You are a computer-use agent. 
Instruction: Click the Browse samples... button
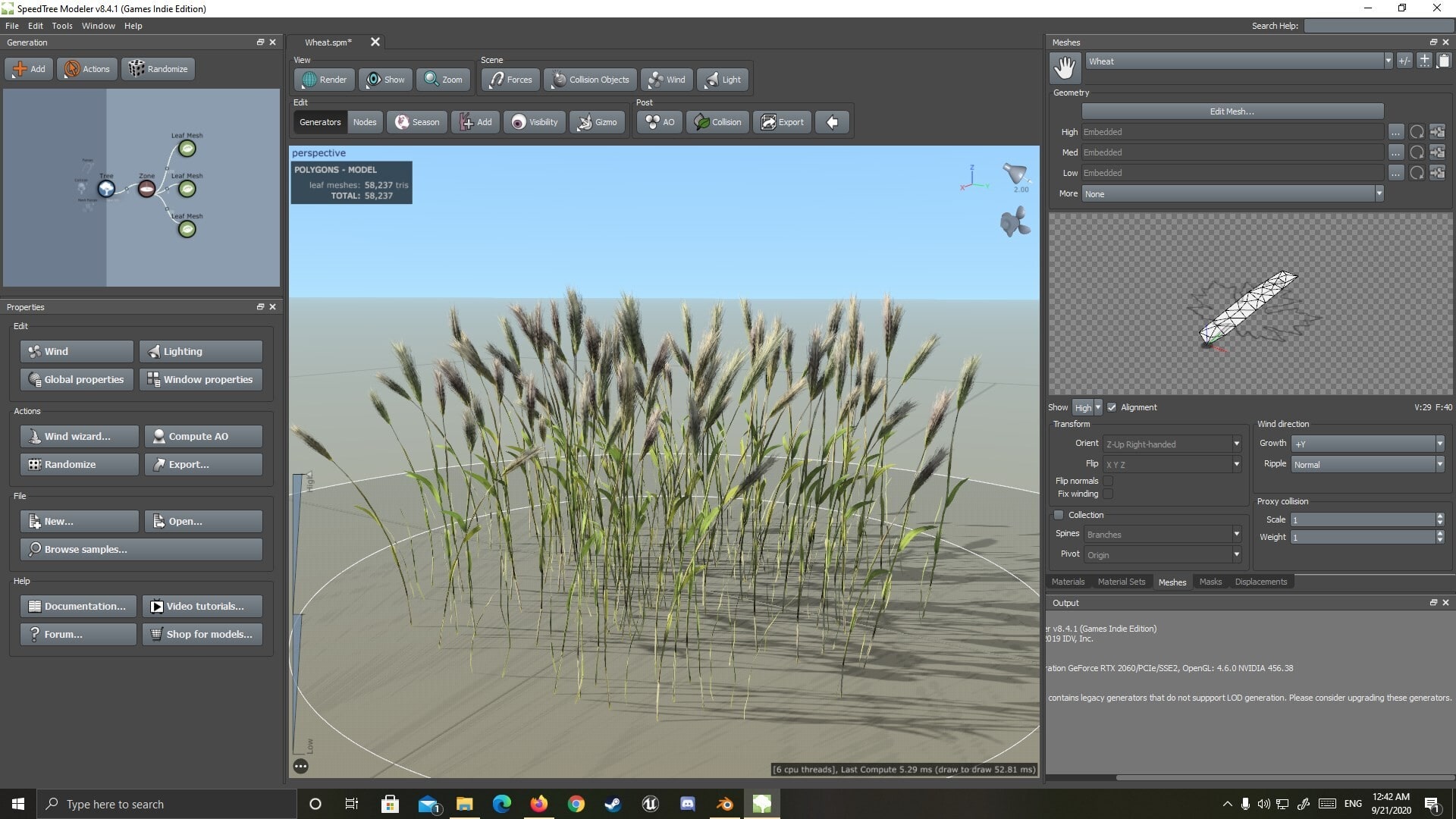141,549
